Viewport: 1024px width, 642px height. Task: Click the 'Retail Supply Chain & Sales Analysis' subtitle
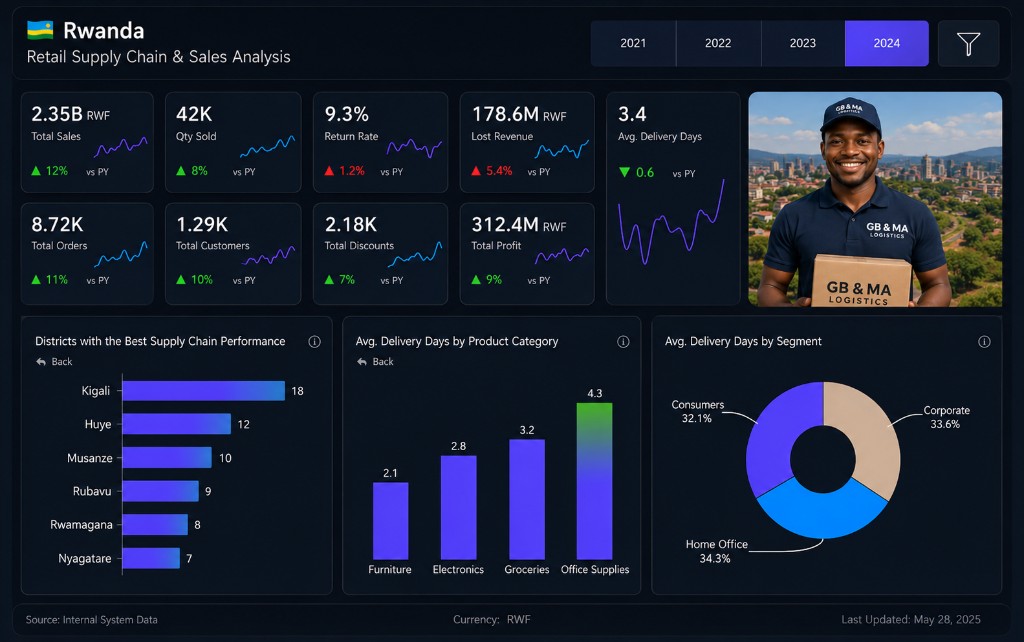[x=159, y=57]
